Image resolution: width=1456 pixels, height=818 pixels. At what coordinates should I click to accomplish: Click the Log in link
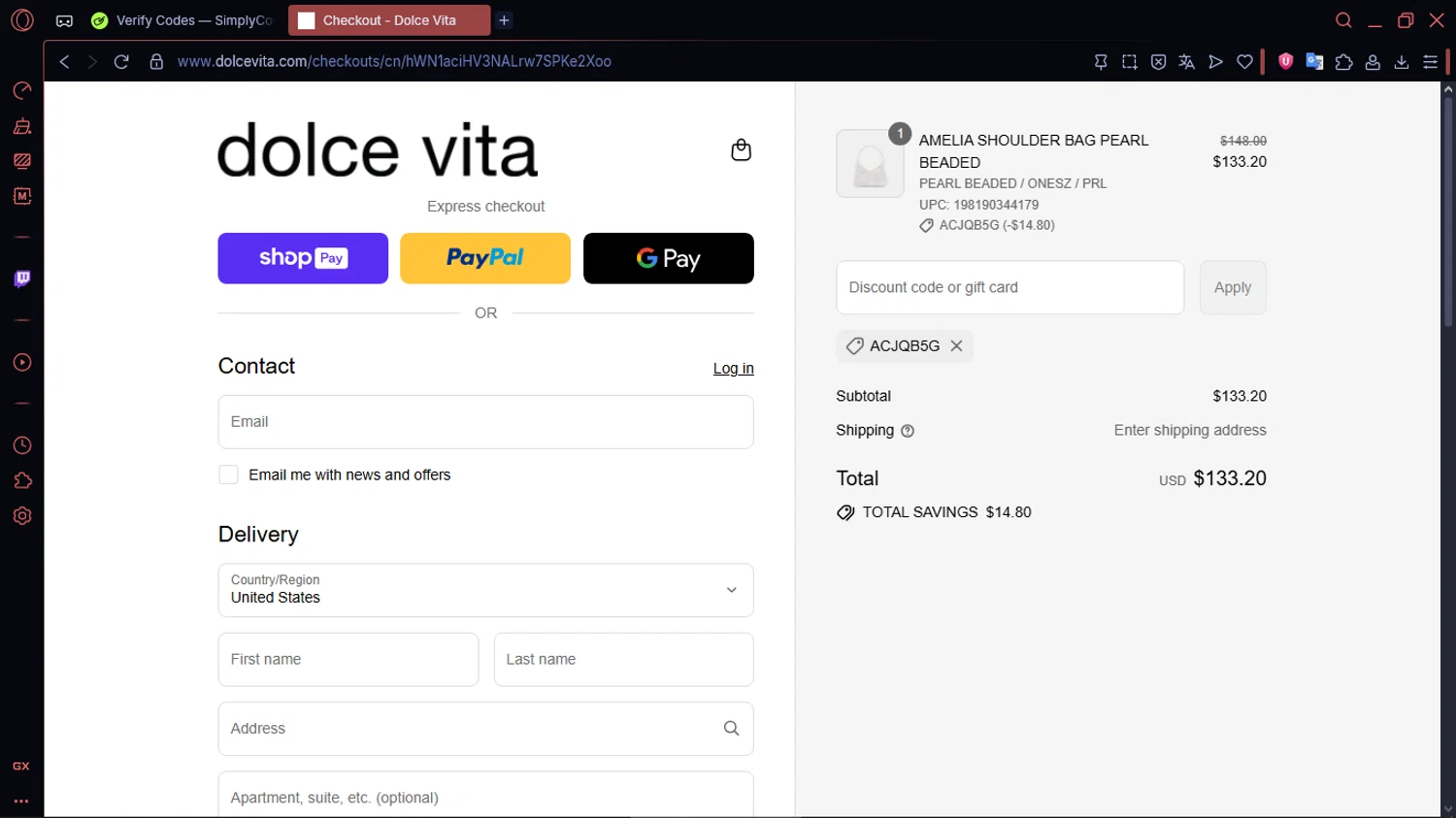734,369
